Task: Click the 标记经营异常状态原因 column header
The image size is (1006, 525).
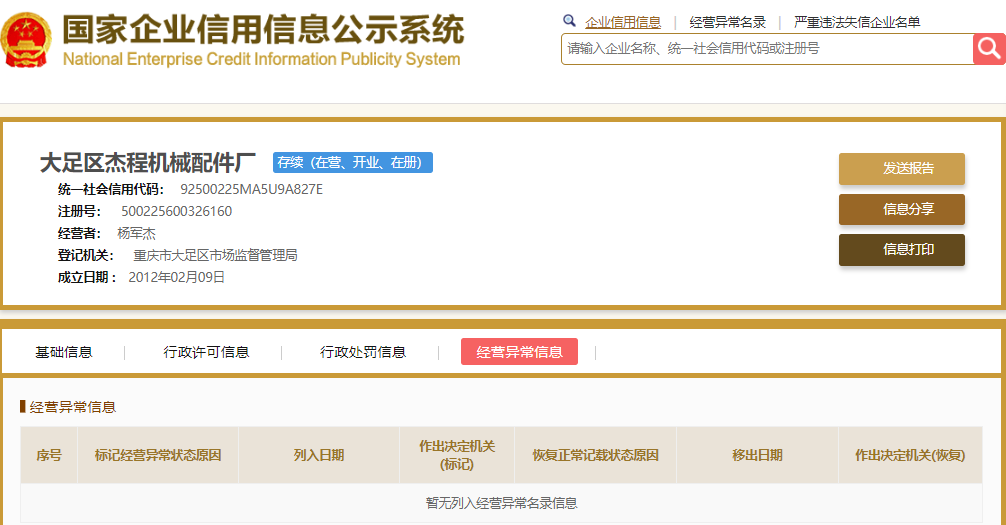Action: coord(158,455)
